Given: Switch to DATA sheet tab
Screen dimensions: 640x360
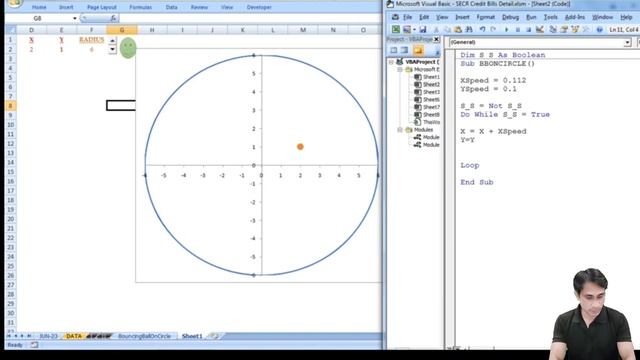Looking at the screenshot, I should 73,336.
